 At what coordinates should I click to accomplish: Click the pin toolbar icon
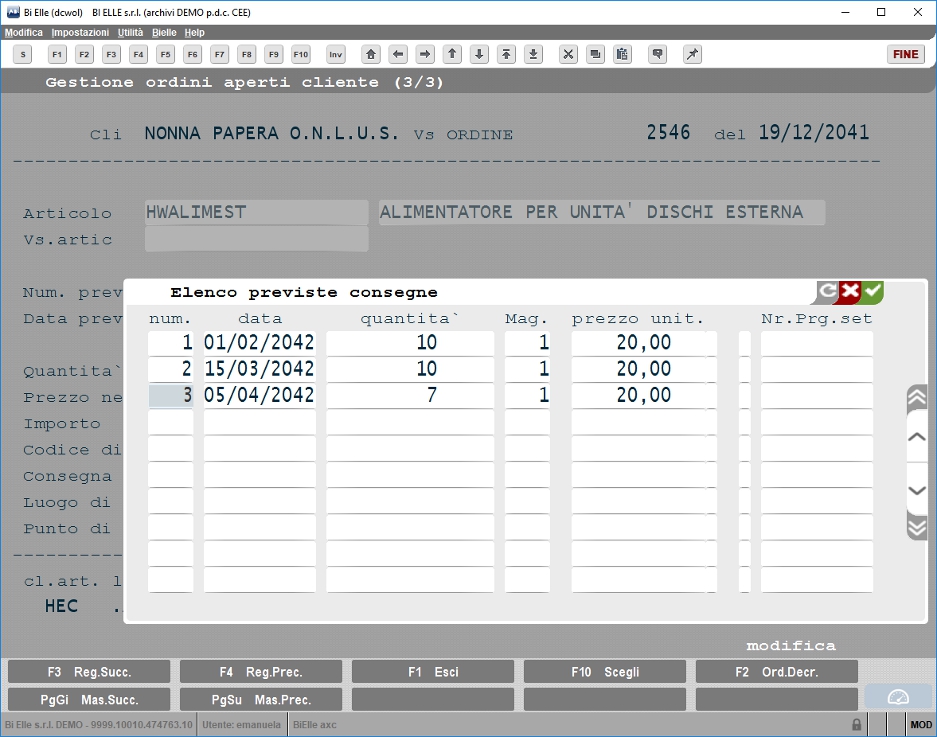(x=692, y=54)
